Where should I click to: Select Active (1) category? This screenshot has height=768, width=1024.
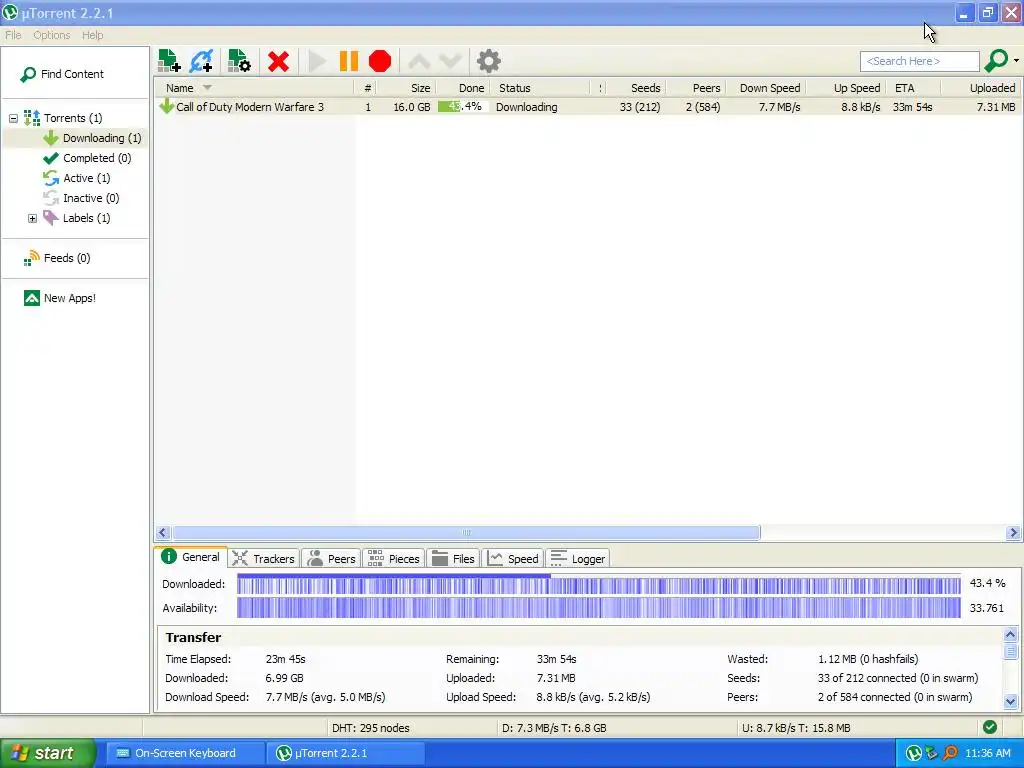77,178
